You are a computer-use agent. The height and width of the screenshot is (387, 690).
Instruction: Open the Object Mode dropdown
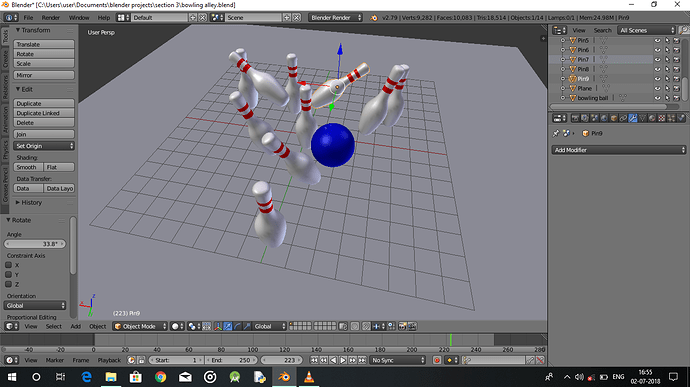tap(140, 326)
